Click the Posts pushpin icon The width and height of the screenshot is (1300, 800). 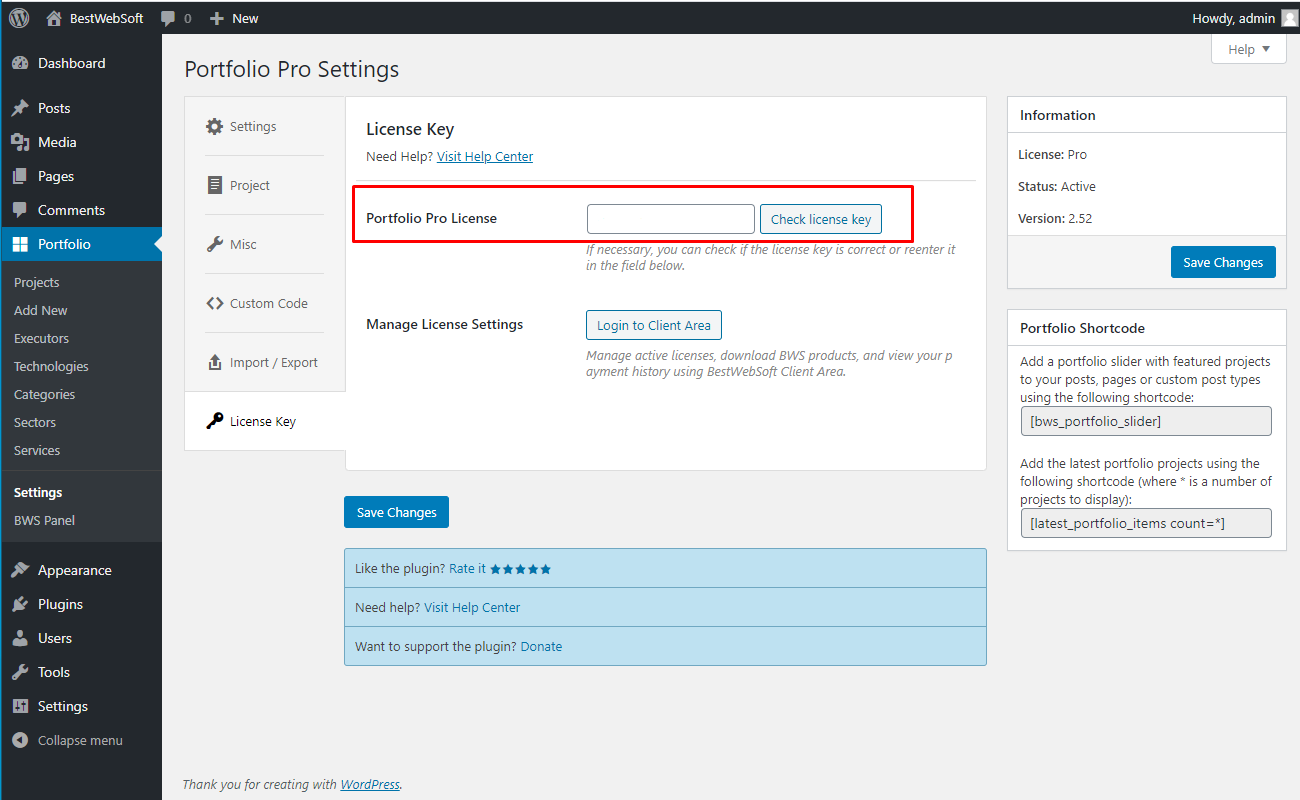tap(20, 108)
